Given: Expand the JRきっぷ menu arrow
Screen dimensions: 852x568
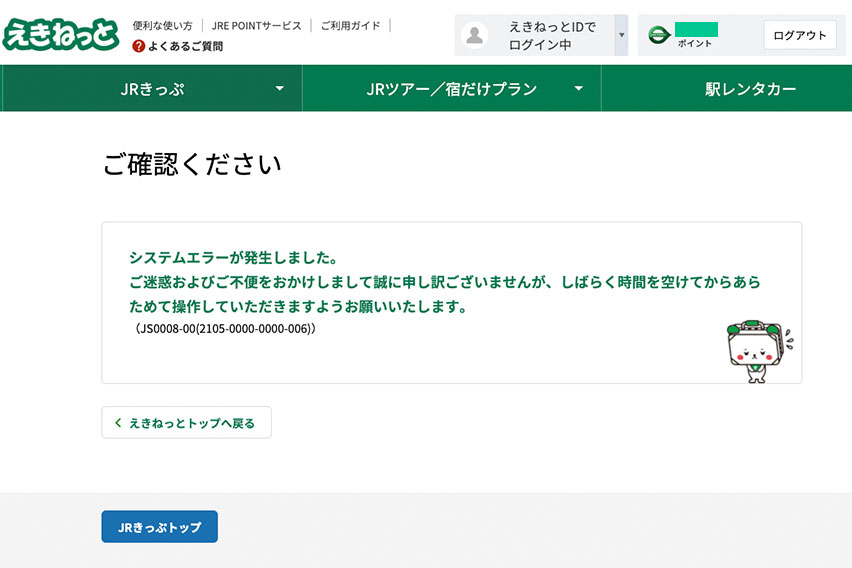Looking at the screenshot, I should coord(280,89).
